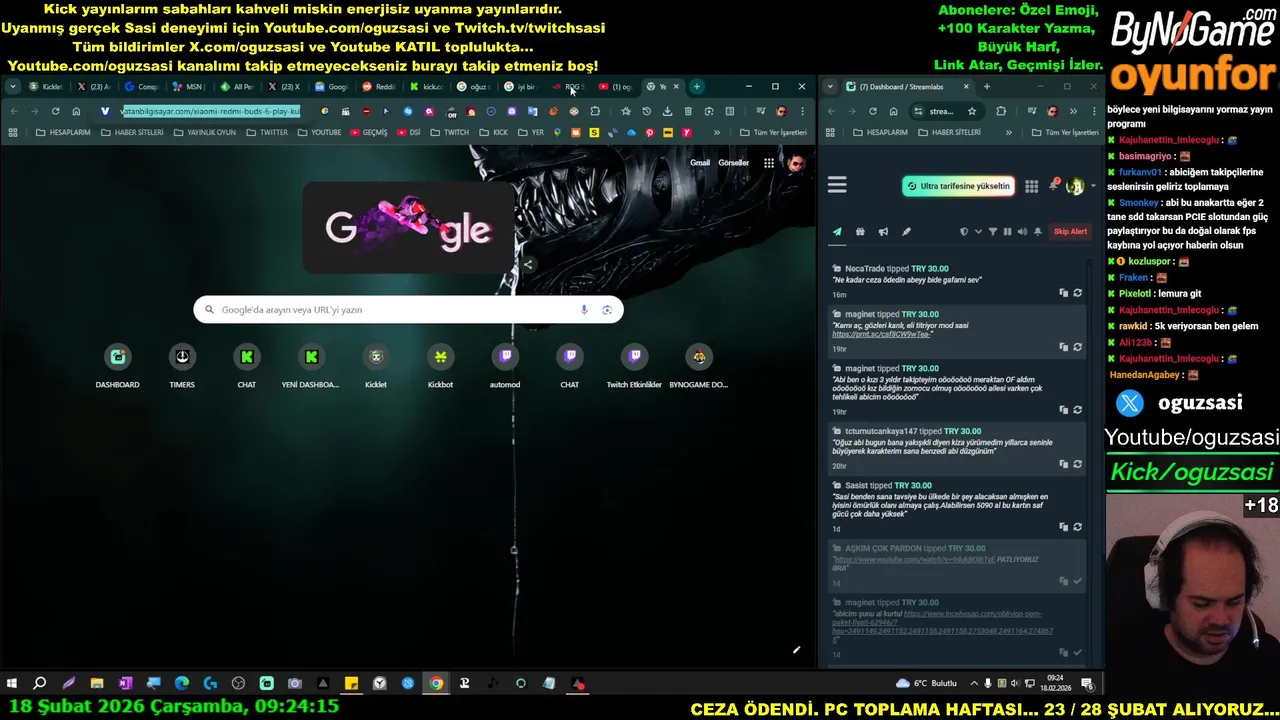Toggle the alert bell in events toolbar
The image size is (1280, 720).
[x=1038, y=232]
